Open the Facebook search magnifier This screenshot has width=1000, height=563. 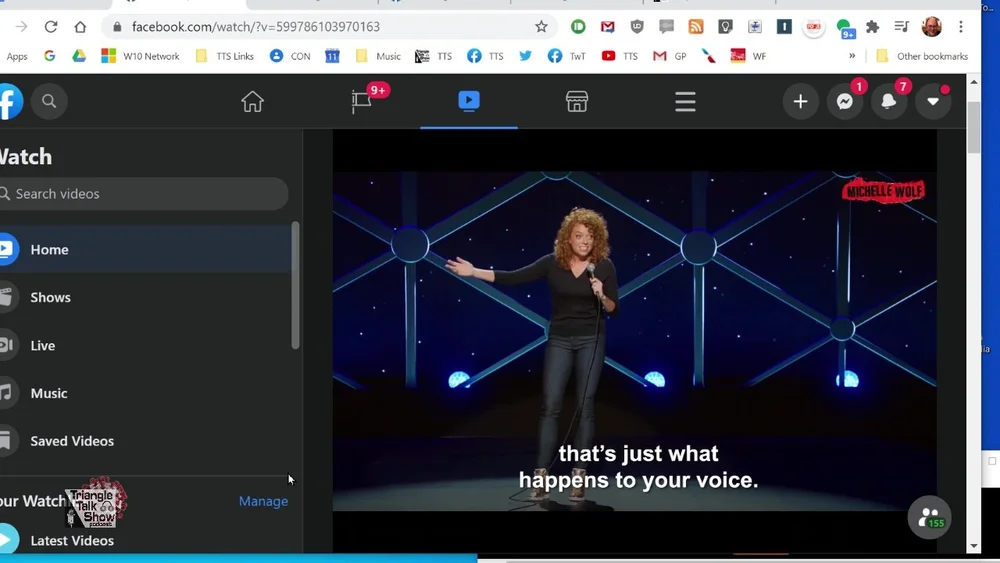point(49,101)
